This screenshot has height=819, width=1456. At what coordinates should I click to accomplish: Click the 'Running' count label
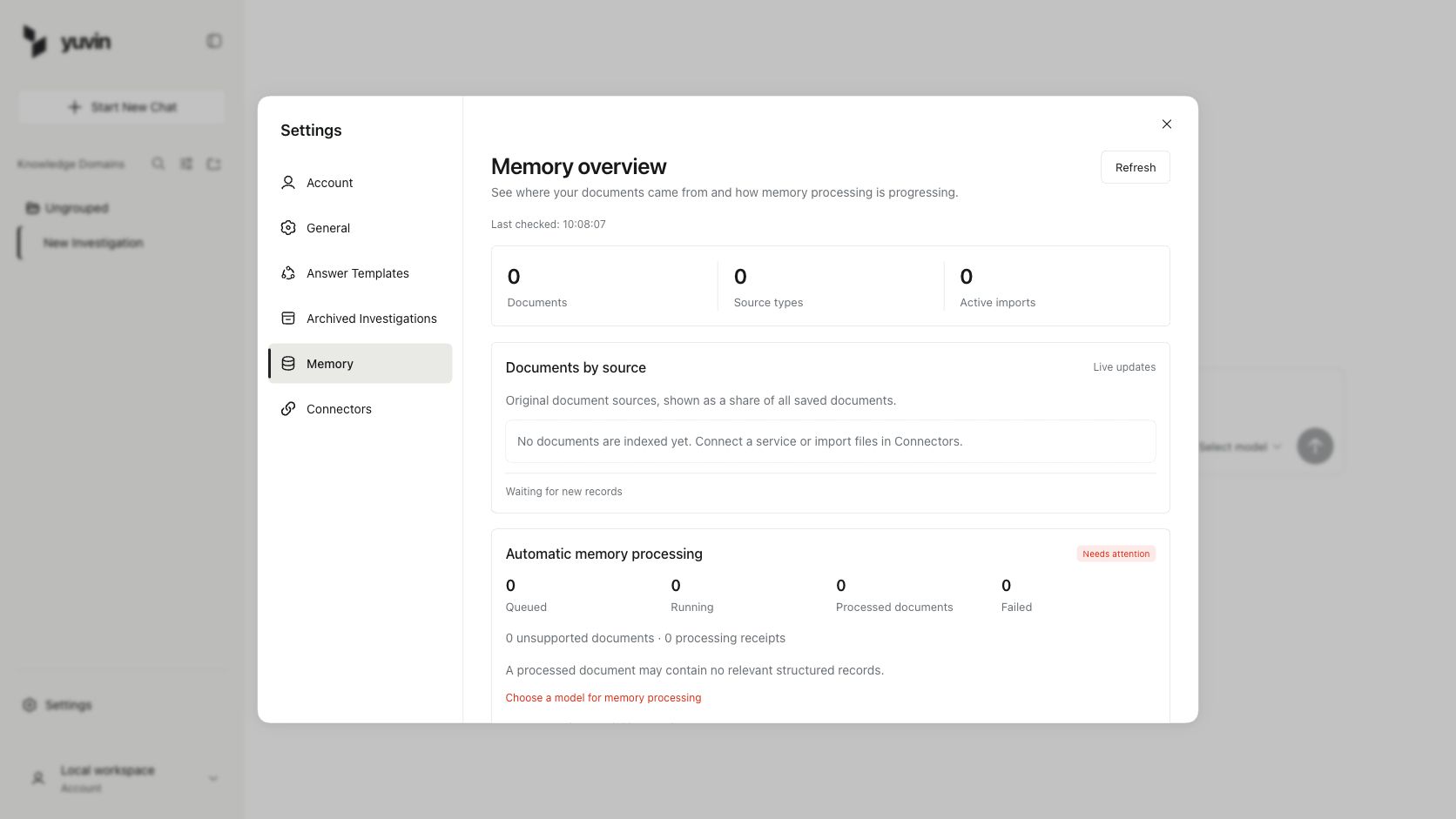(x=692, y=608)
